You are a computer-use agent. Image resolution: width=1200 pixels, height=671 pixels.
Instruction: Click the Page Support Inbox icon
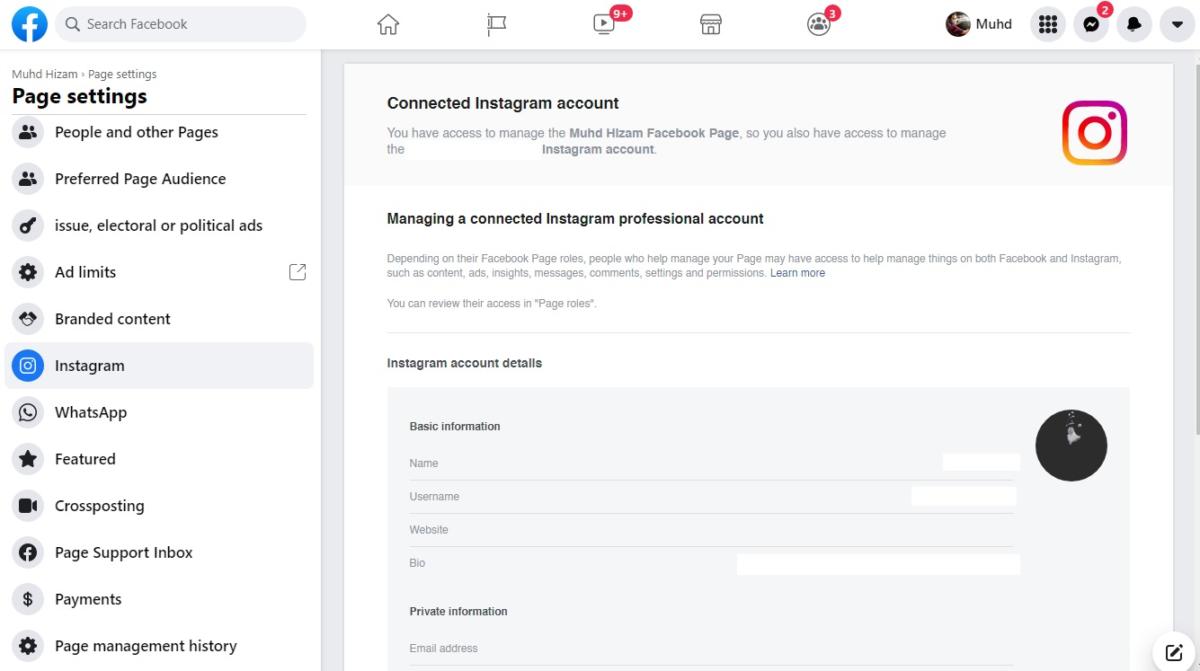coord(28,552)
